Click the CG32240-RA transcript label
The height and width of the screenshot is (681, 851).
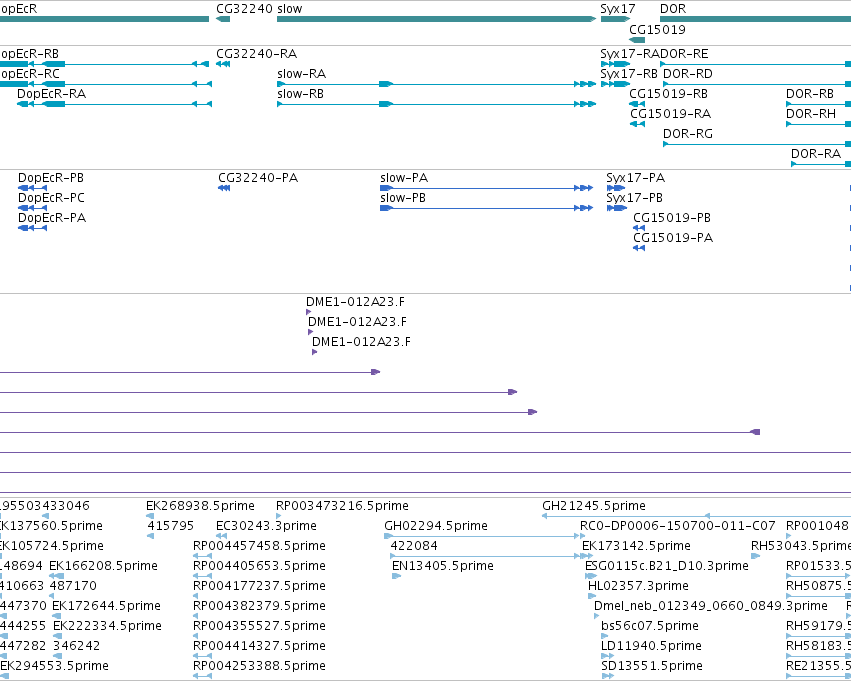point(257,54)
